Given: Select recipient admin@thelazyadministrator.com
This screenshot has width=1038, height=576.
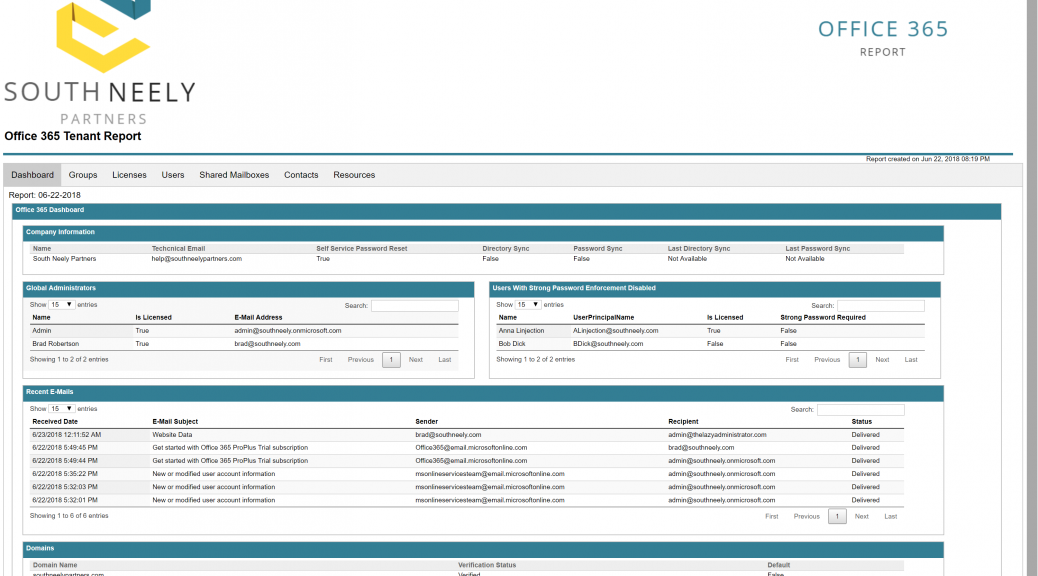Looking at the screenshot, I should click(718, 435).
